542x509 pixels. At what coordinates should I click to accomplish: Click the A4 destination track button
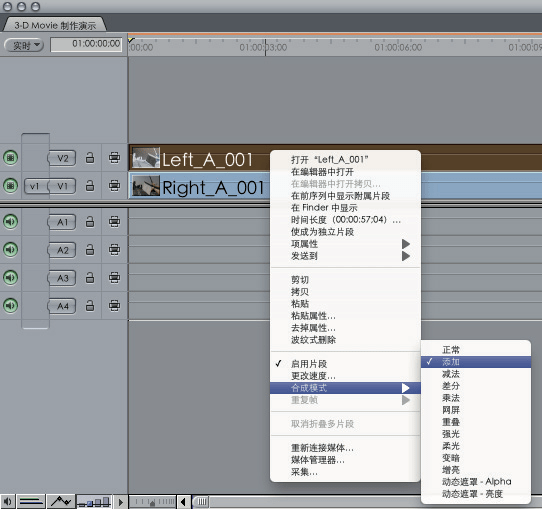[62, 306]
